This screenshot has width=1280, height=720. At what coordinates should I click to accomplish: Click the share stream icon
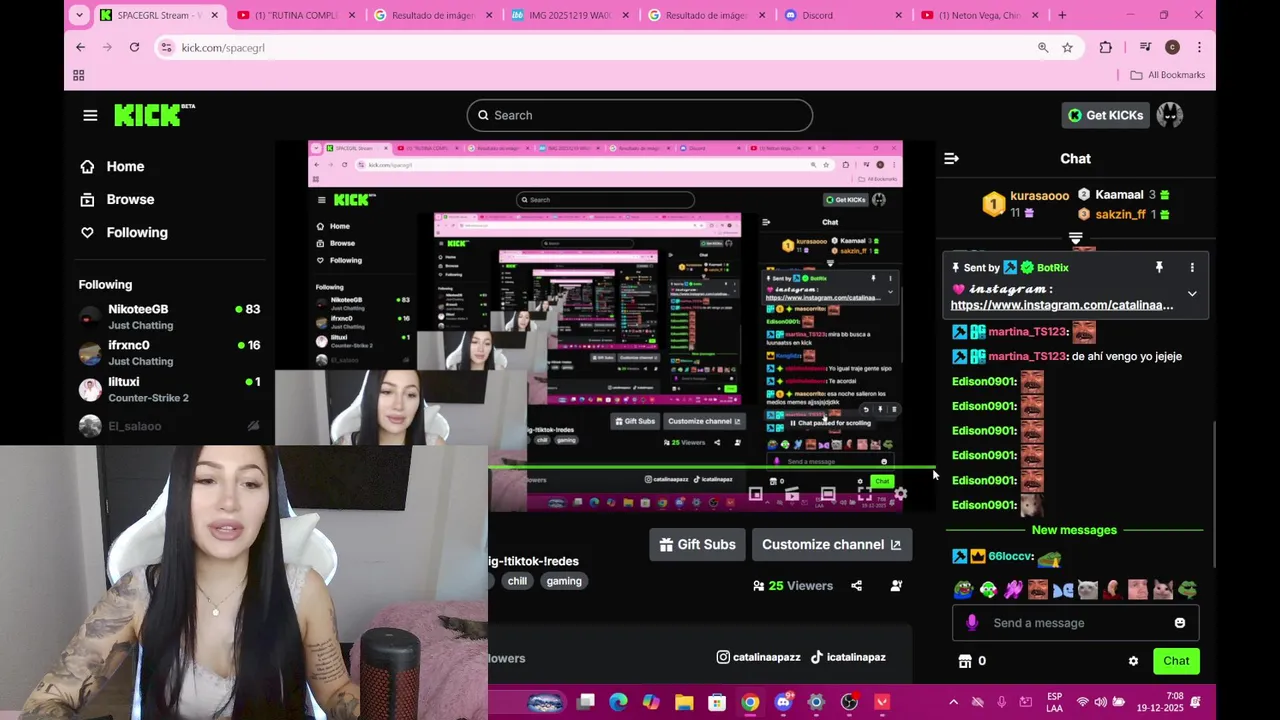pyautogui.click(x=856, y=586)
